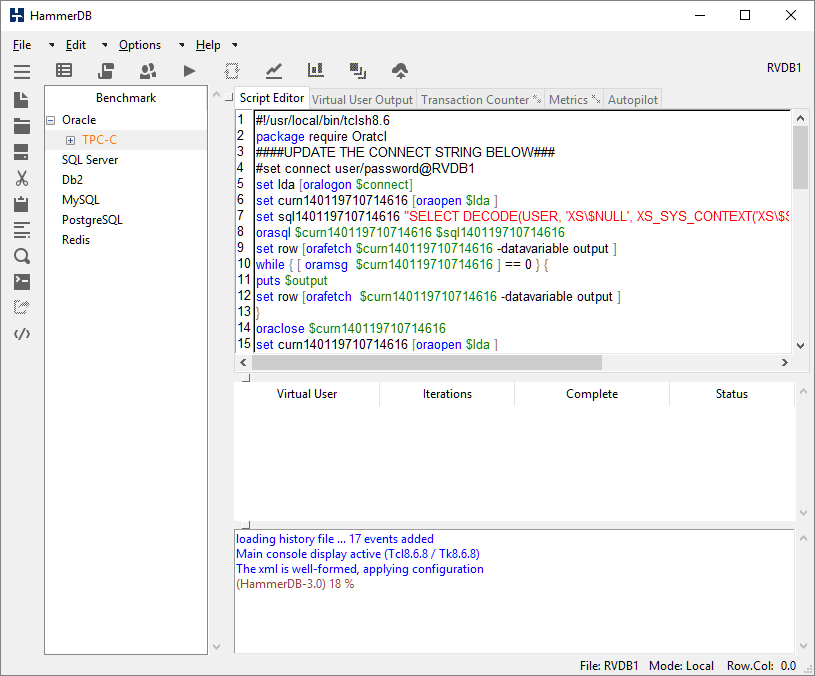Click the Benchmark panel header

[126, 98]
